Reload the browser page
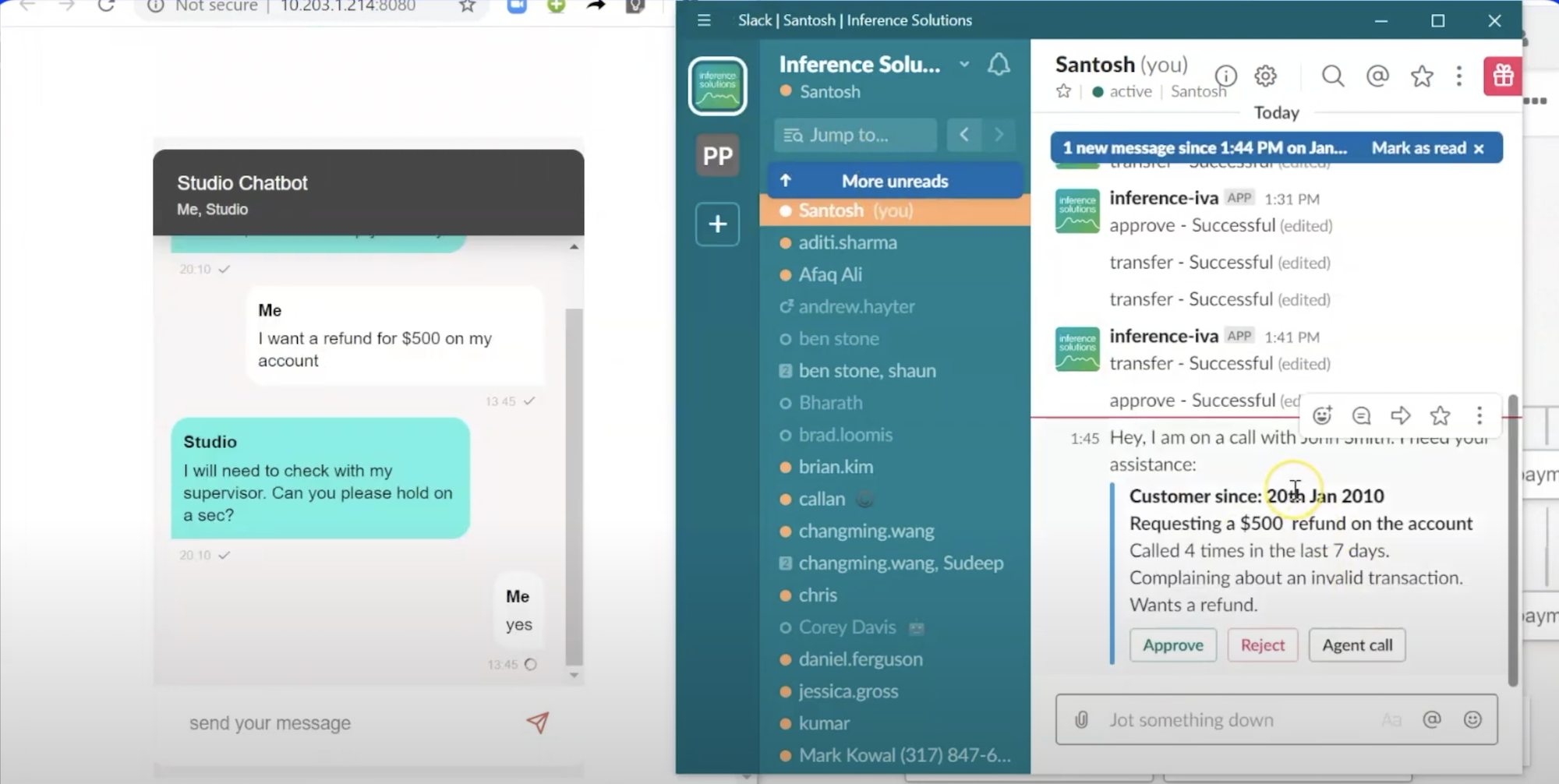This screenshot has width=1559, height=784. (106, 6)
